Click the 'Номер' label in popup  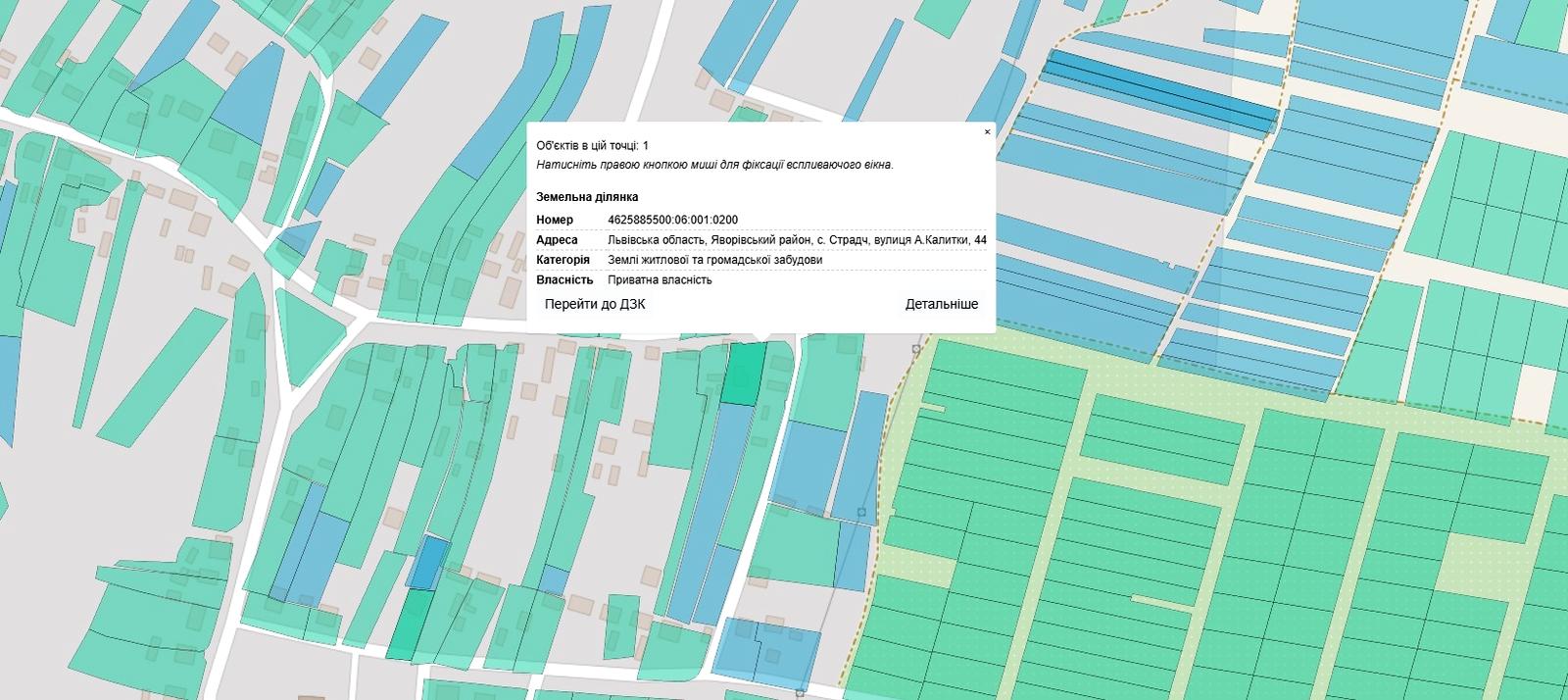(555, 220)
